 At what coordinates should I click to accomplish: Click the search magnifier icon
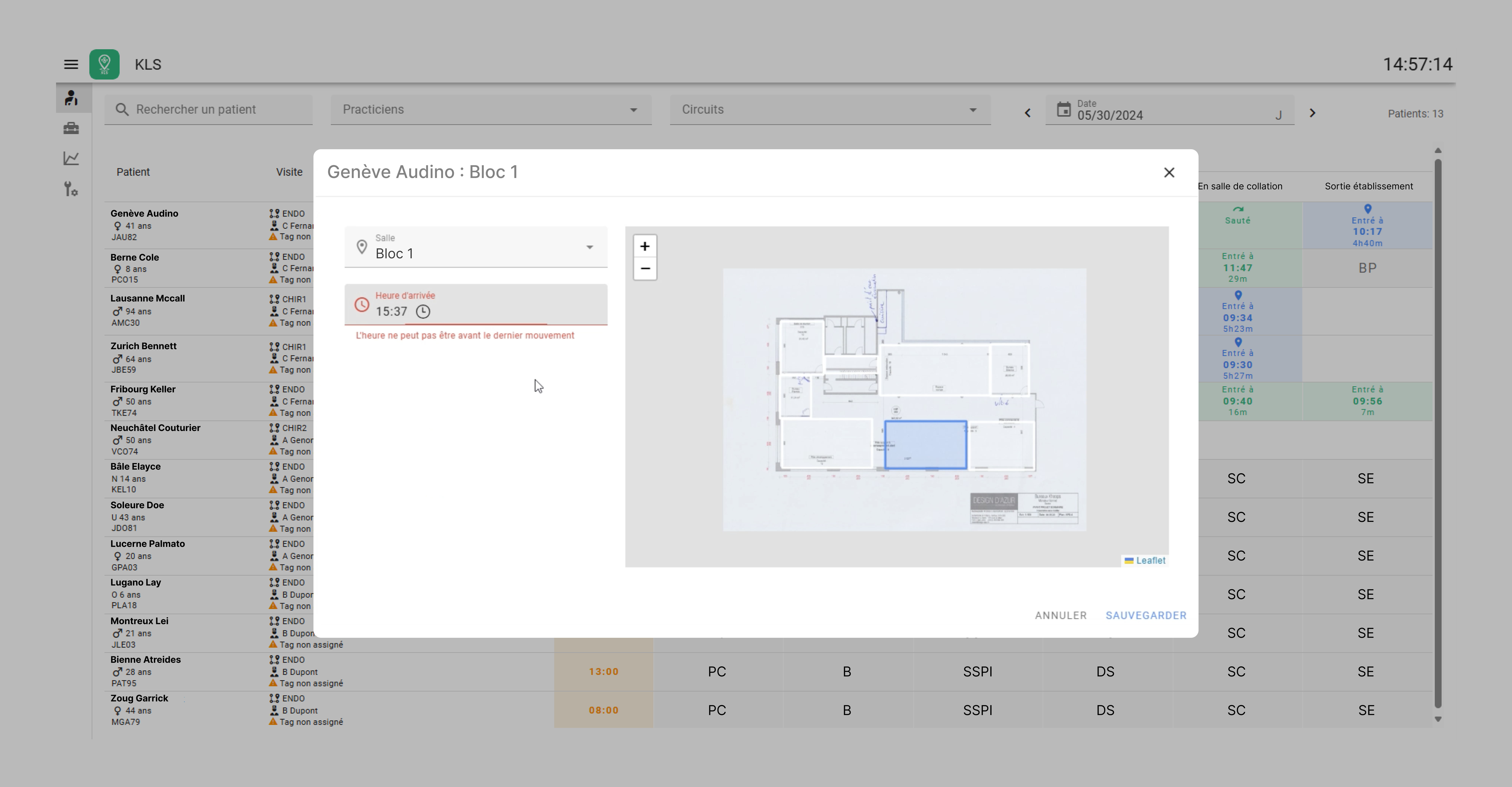[x=122, y=110]
